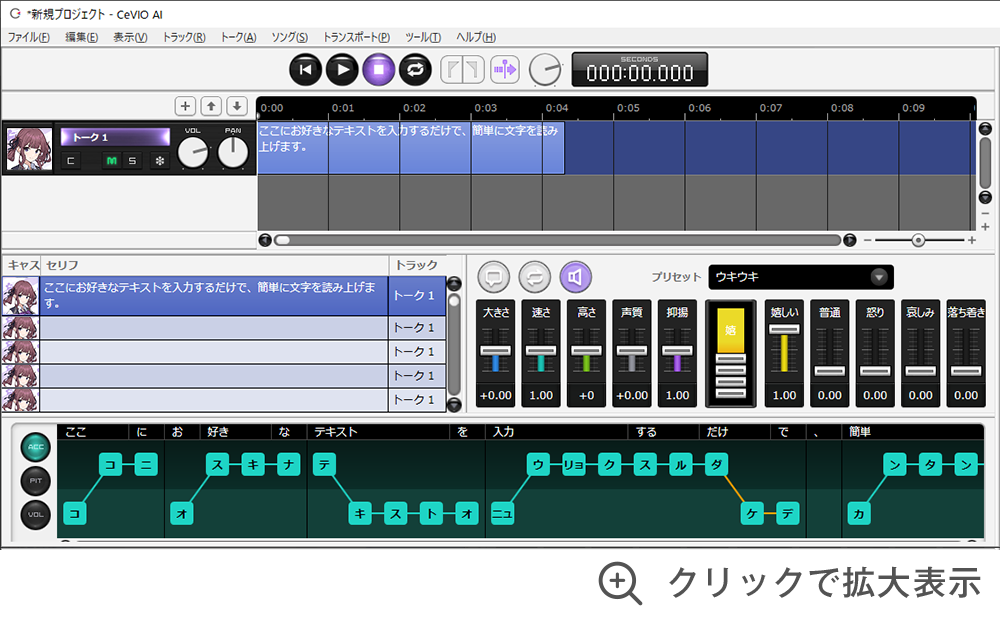Click the 抑揚 intonation fader
This screenshot has width=1000, height=618.
677,350
